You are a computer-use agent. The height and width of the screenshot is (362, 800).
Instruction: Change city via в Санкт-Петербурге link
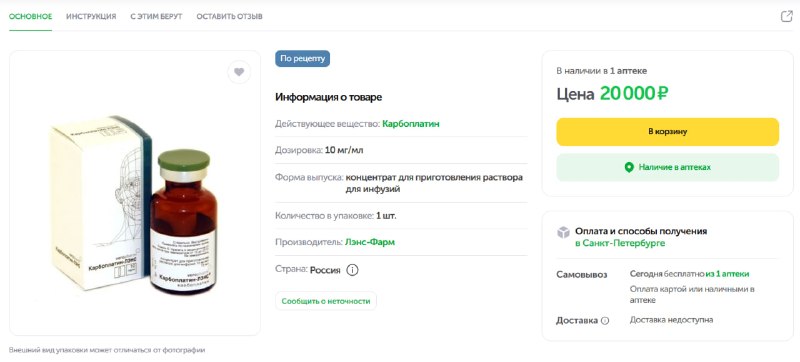point(620,243)
